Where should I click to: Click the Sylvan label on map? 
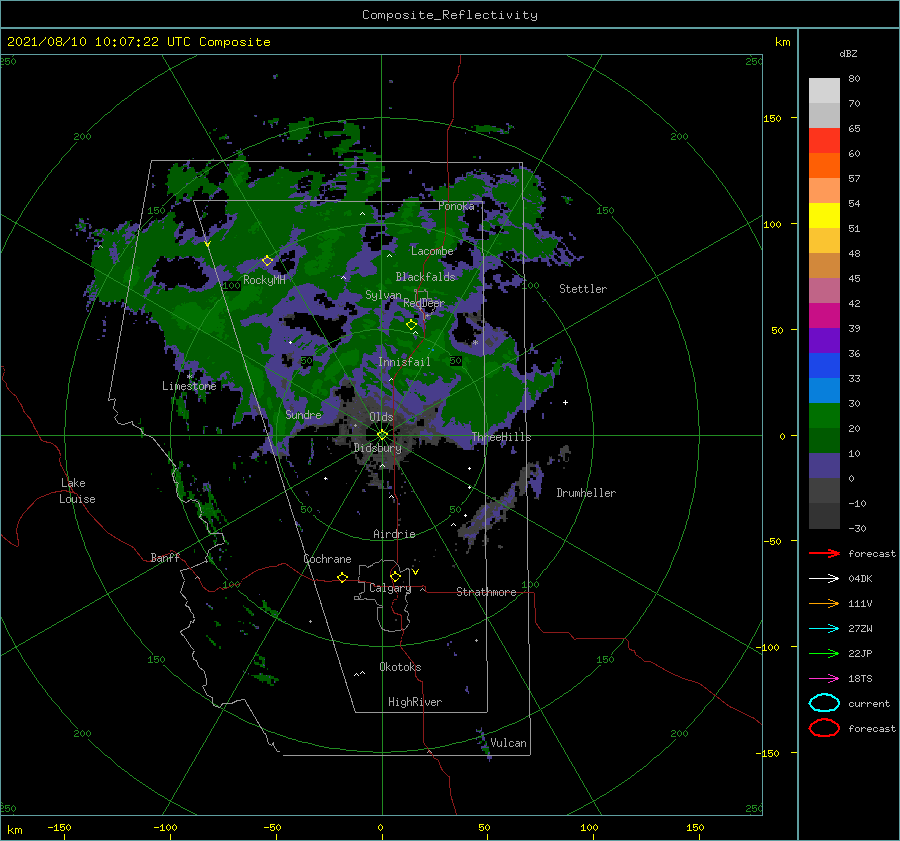coord(383,295)
